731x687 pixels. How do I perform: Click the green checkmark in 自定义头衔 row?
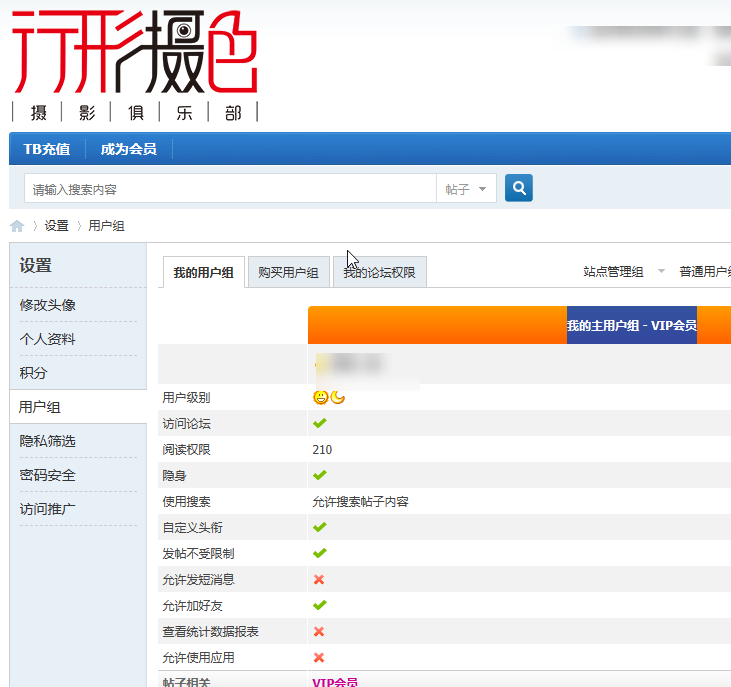pos(320,527)
